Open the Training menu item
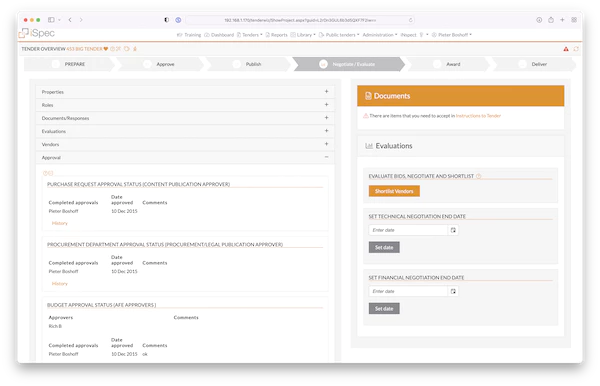 [x=189, y=35]
